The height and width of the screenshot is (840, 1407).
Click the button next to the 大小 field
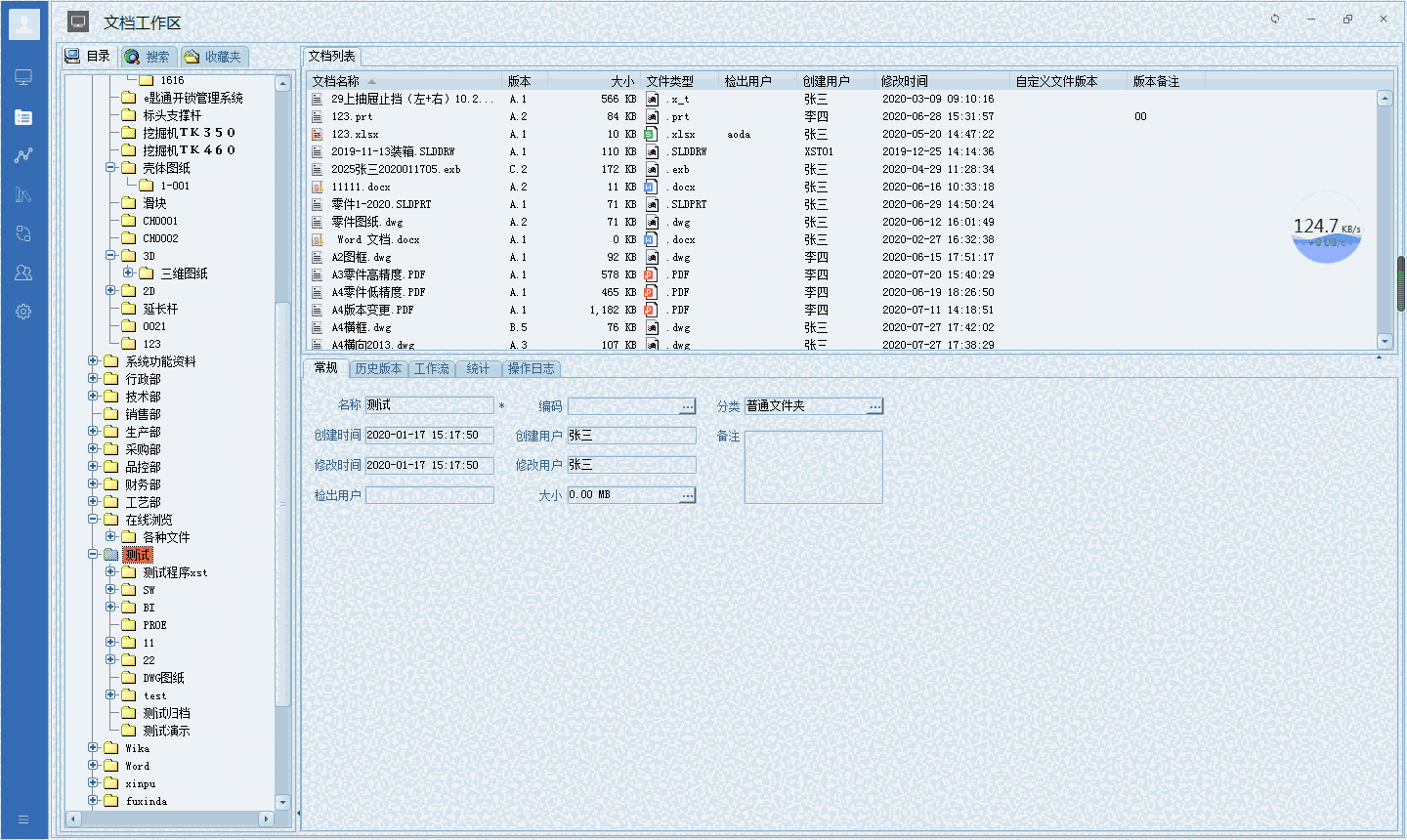tap(688, 494)
